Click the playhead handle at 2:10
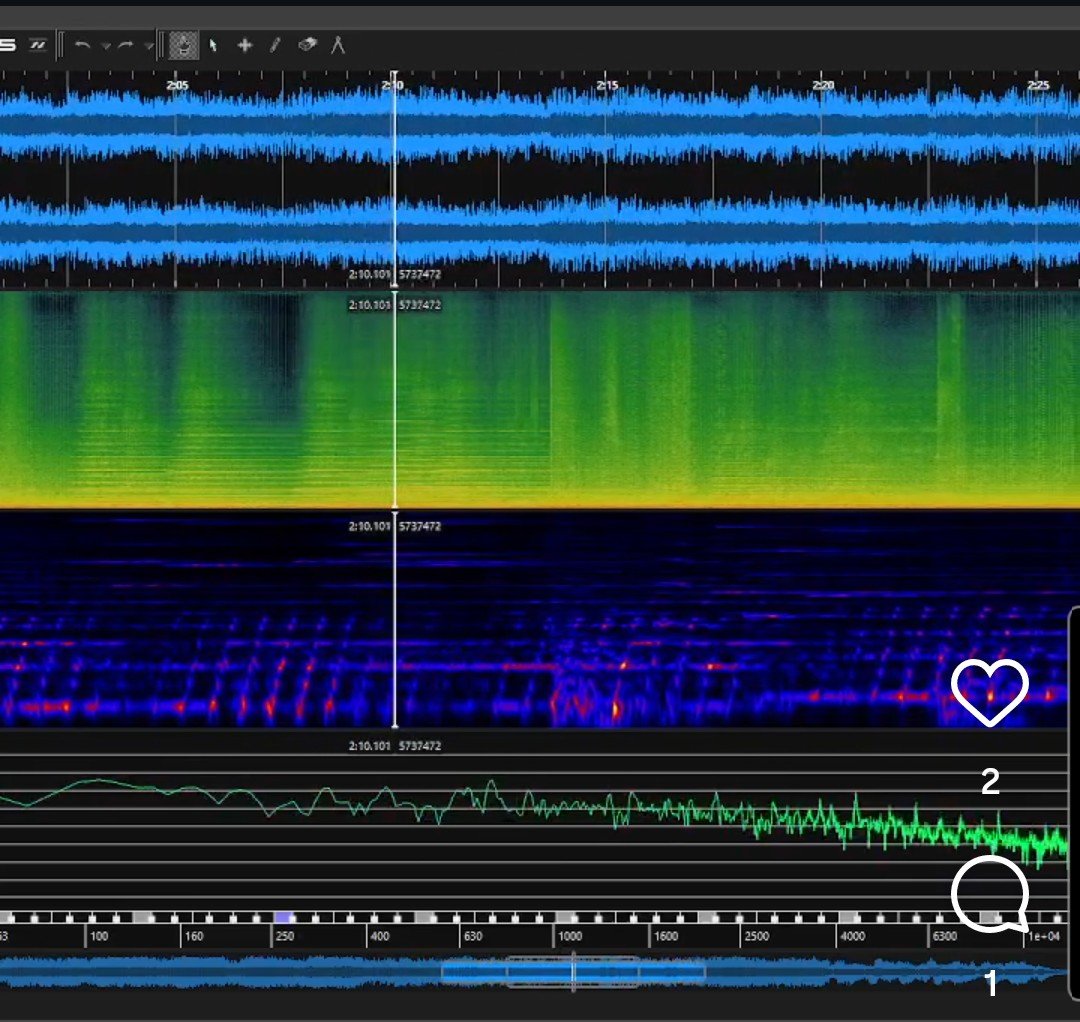The height and width of the screenshot is (1022, 1080). pyautogui.click(x=394, y=76)
